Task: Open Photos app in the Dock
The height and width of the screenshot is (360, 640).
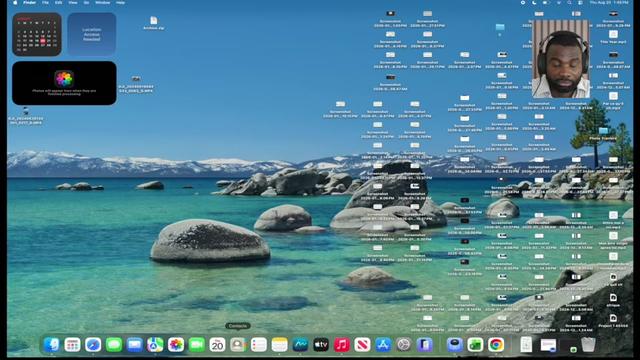Action: pos(176,345)
